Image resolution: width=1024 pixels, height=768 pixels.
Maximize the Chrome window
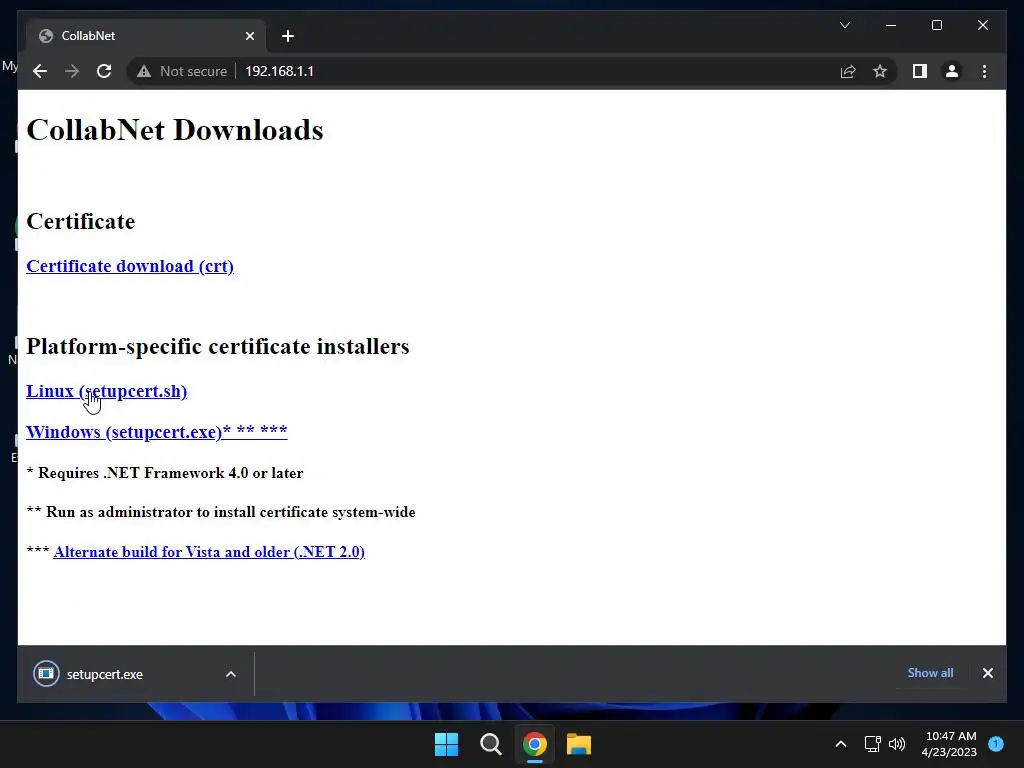click(936, 25)
